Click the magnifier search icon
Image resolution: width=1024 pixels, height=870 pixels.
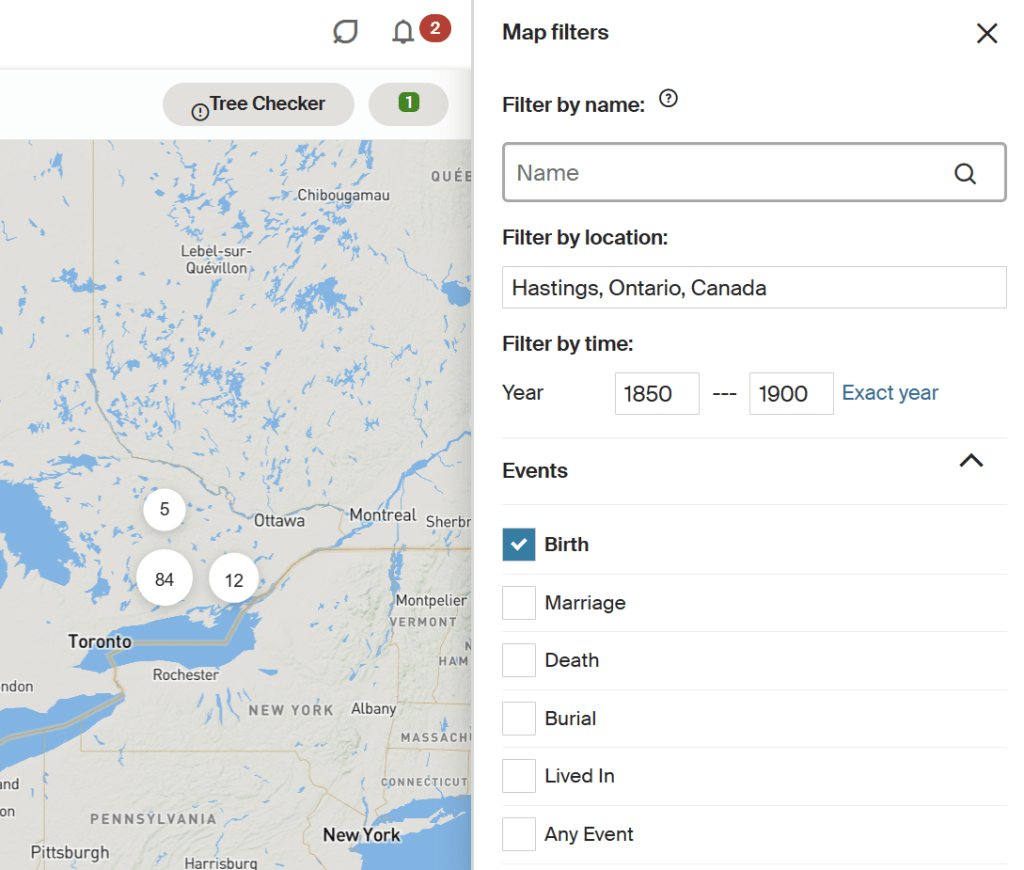point(965,173)
